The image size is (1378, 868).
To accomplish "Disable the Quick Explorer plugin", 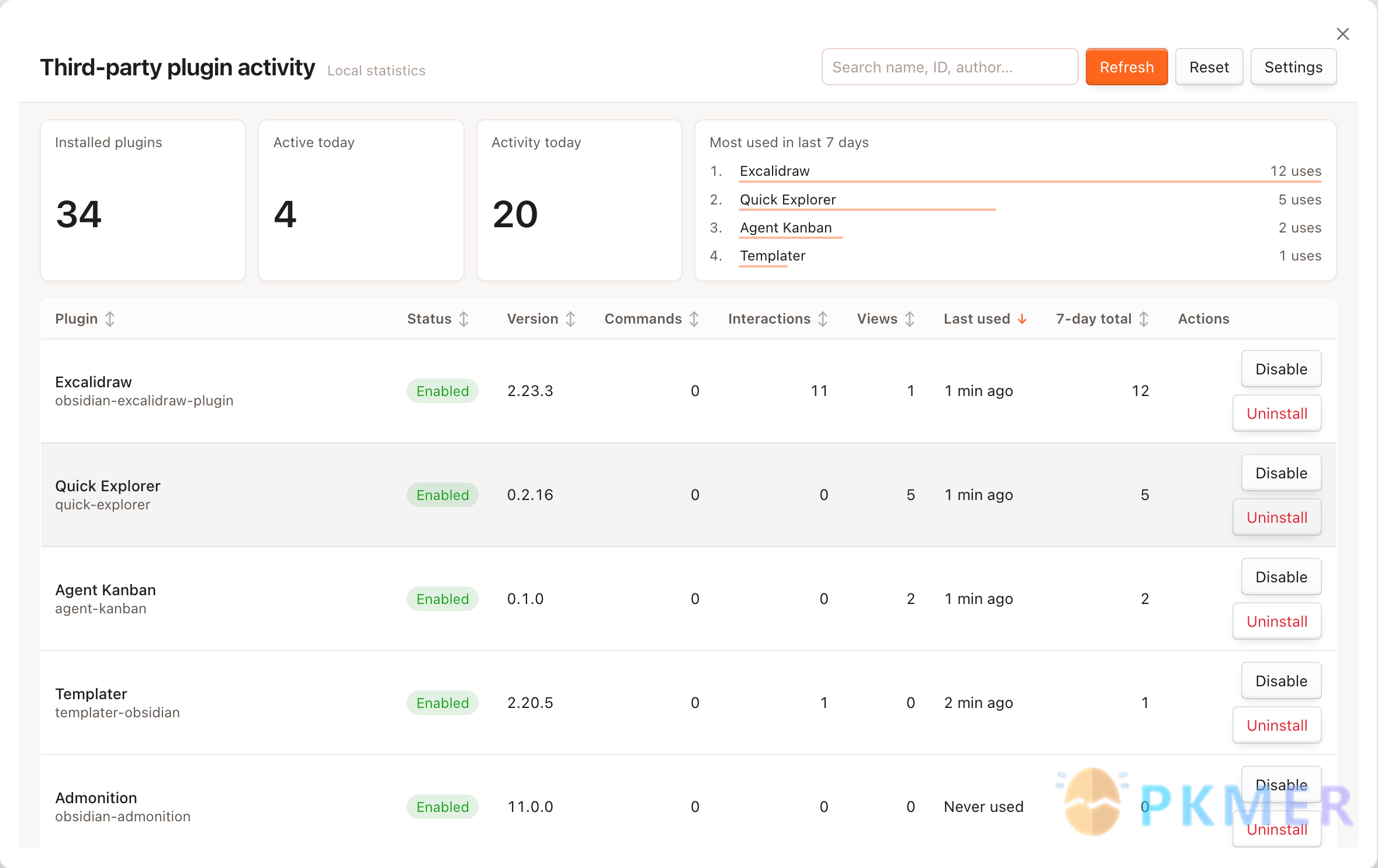I will tap(1281, 473).
